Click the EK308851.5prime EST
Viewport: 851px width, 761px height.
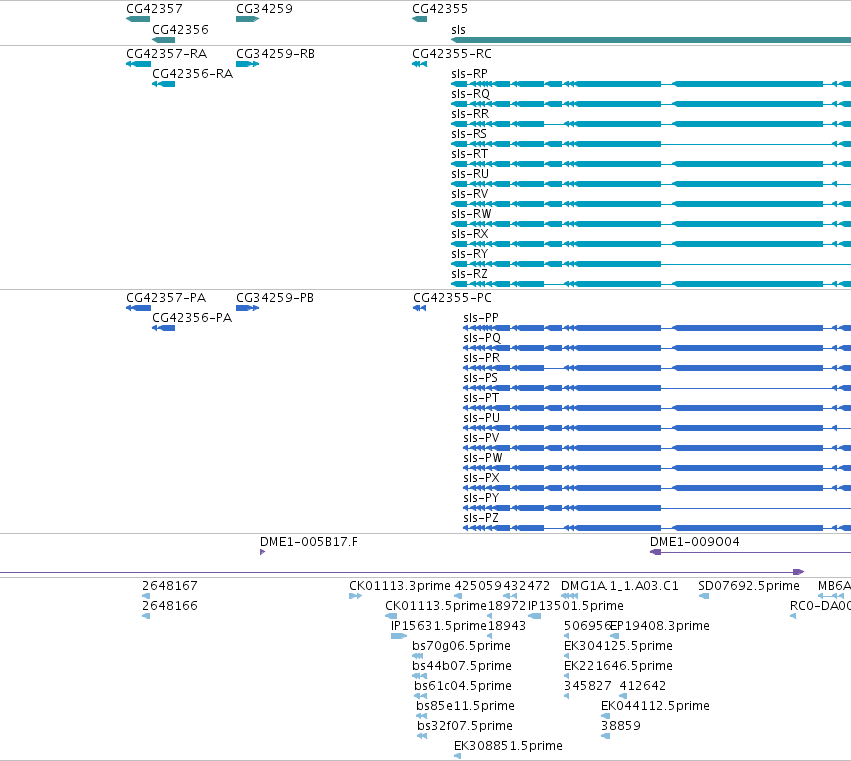[x=458, y=757]
